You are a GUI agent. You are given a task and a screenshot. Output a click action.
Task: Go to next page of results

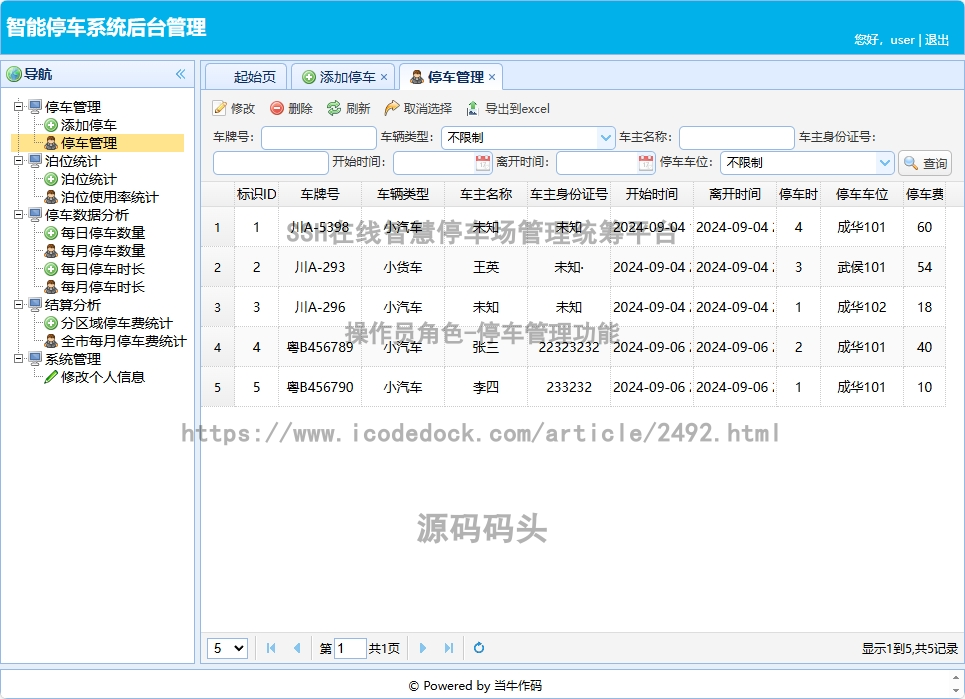point(423,648)
